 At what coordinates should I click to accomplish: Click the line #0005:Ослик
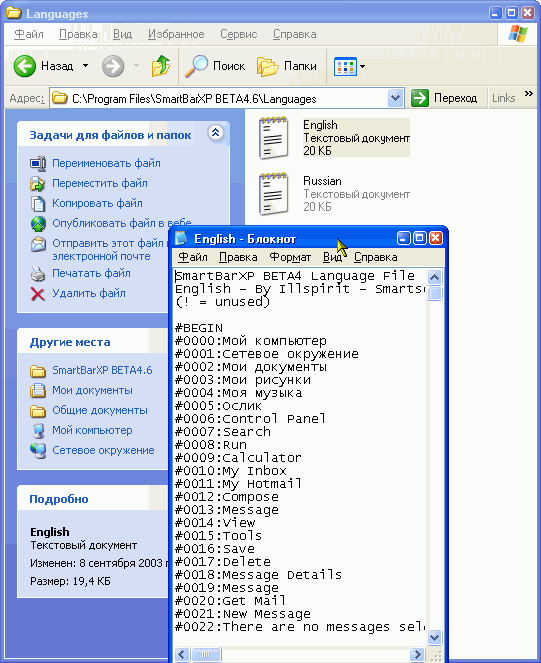pyautogui.click(x=218, y=406)
